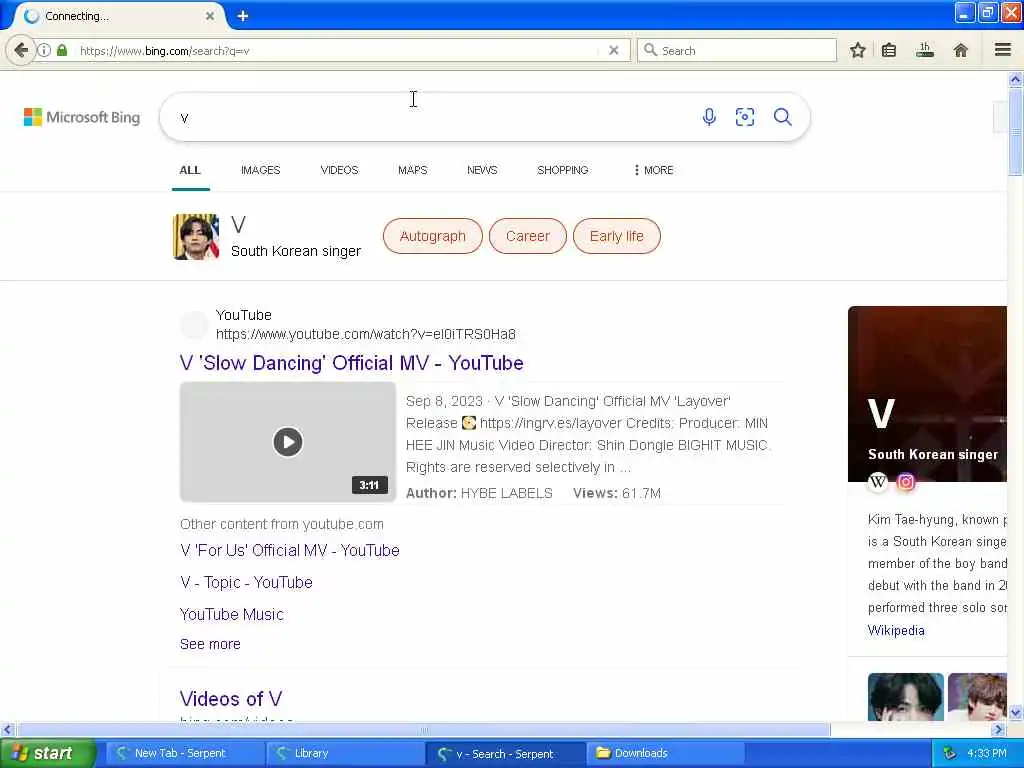
Task: Switch to the VIDEOS tab
Action: (339, 170)
